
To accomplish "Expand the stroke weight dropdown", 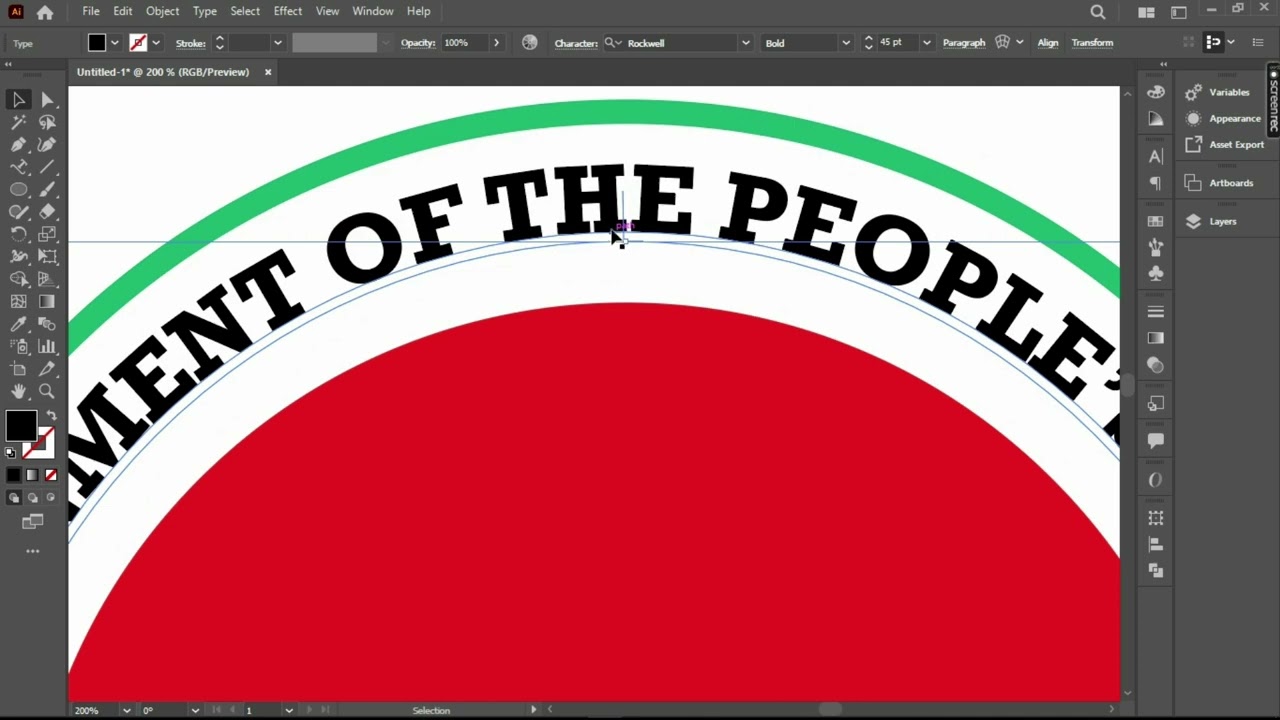I will (x=277, y=43).
